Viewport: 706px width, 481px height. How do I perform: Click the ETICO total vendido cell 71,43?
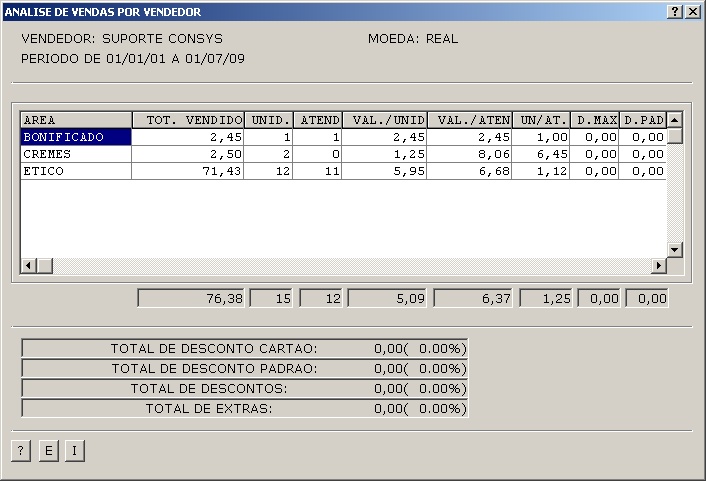(x=188, y=171)
